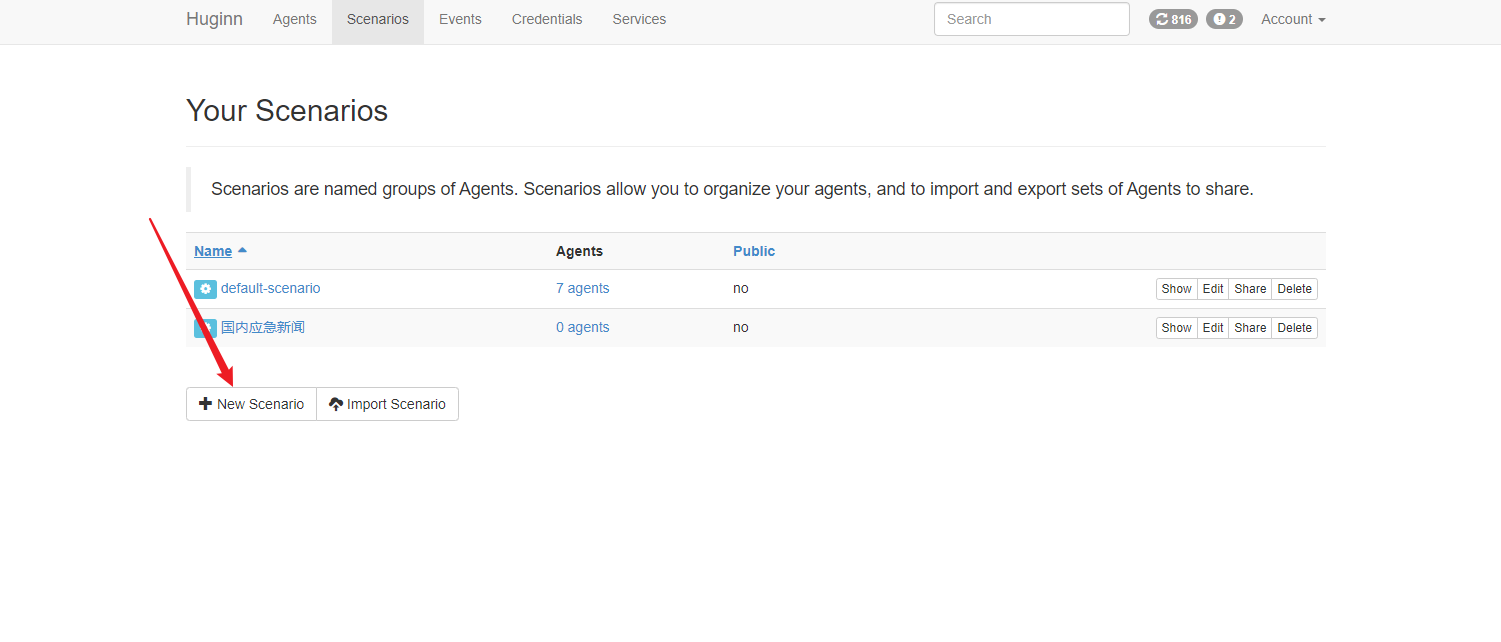The width and height of the screenshot is (1501, 642).
Task: Open the Services nav item
Action: tap(639, 19)
